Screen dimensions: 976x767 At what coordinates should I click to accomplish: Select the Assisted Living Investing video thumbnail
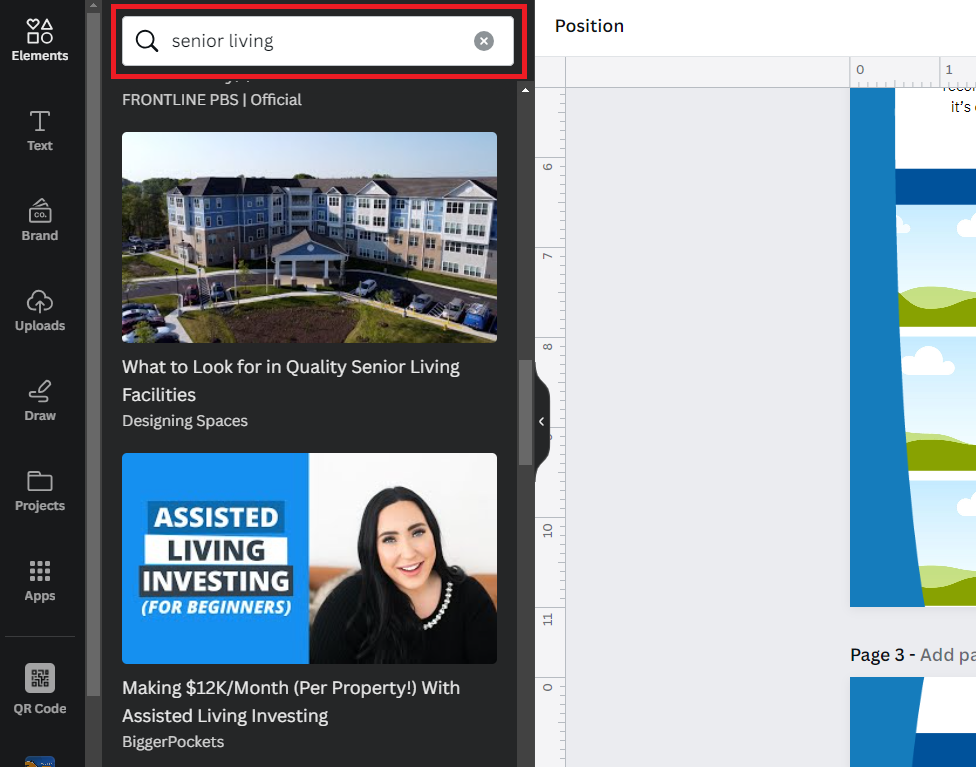pyautogui.click(x=309, y=558)
